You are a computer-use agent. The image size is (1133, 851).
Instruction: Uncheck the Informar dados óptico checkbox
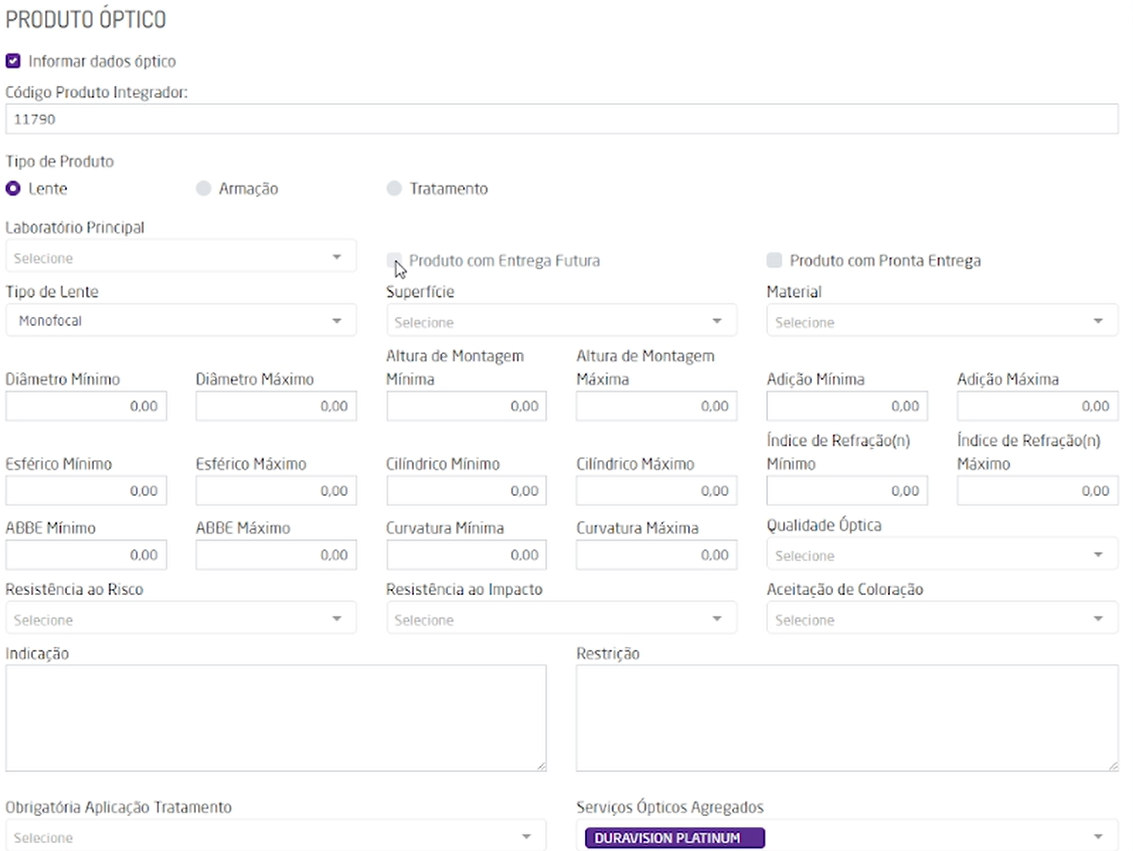click(x=13, y=61)
